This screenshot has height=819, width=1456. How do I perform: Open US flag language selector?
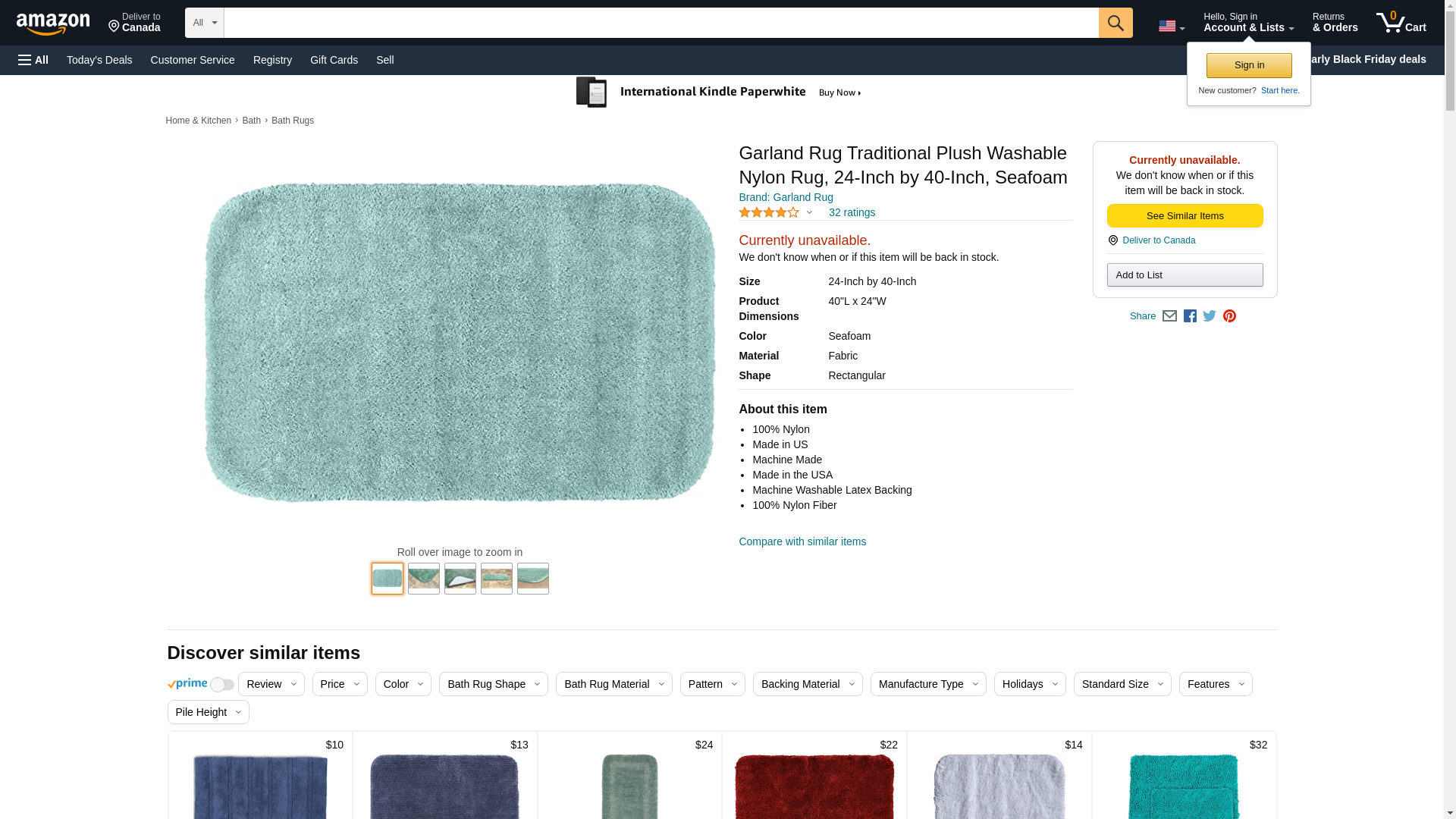click(x=1171, y=27)
